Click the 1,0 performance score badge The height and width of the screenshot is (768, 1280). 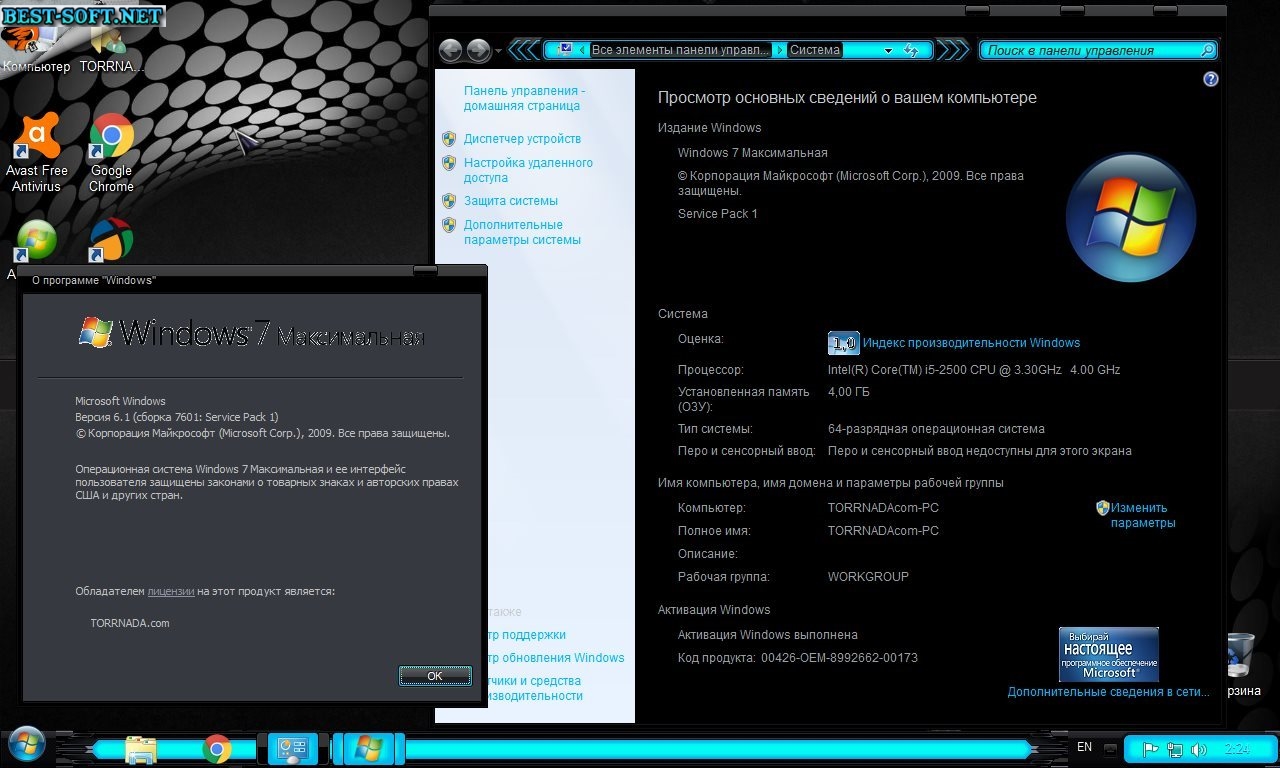(844, 343)
